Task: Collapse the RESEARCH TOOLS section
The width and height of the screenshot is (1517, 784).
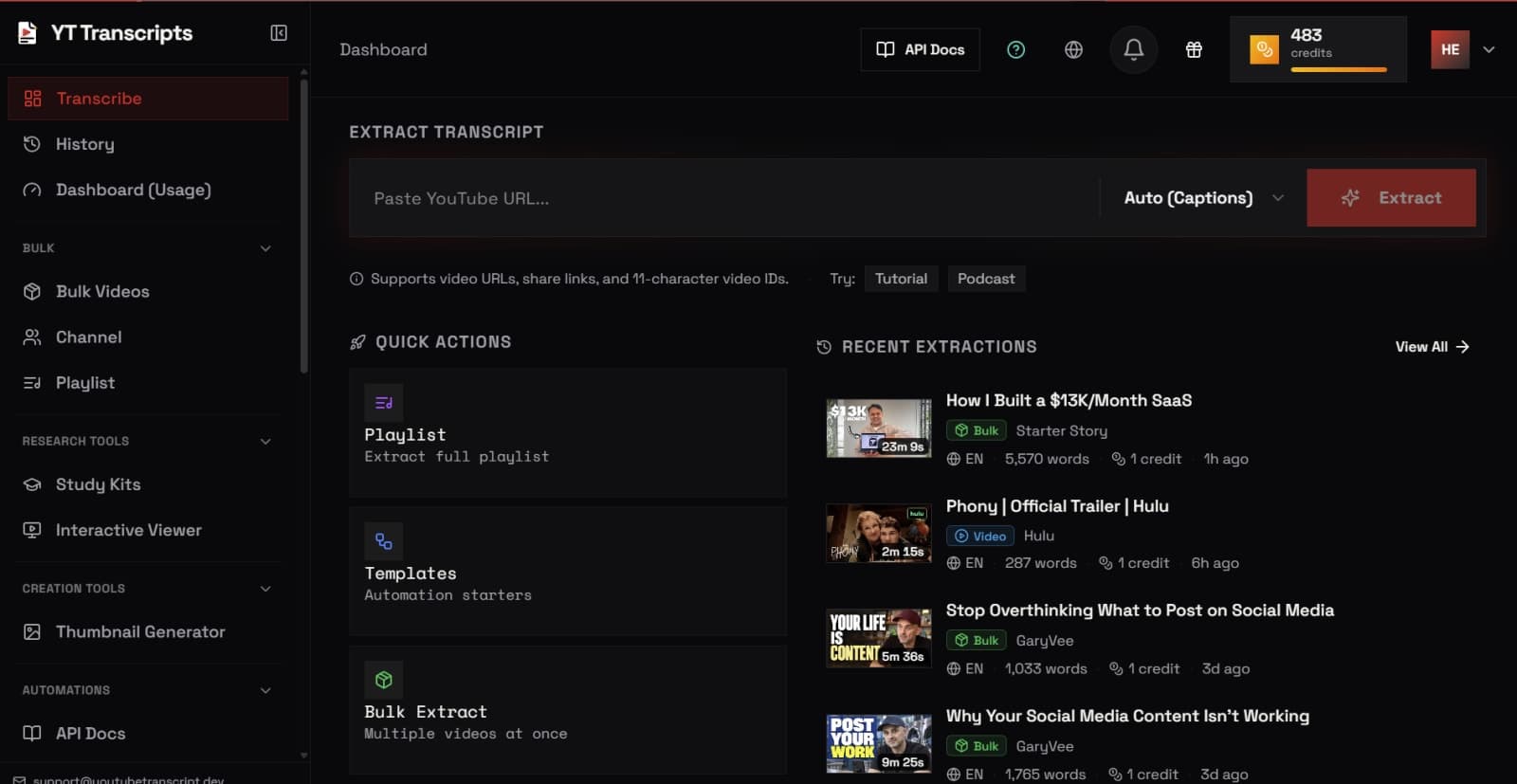Action: pyautogui.click(x=265, y=441)
